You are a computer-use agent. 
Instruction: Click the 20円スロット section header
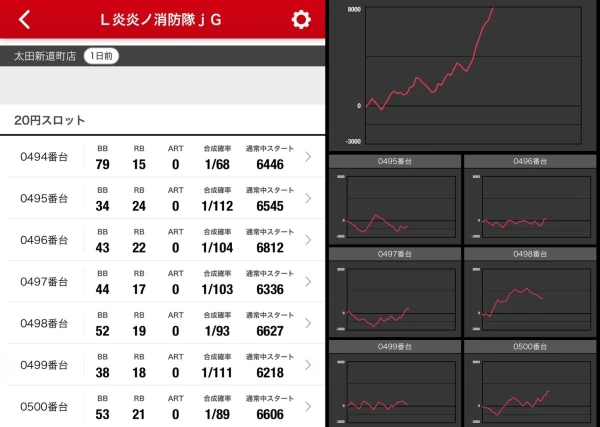(50, 120)
